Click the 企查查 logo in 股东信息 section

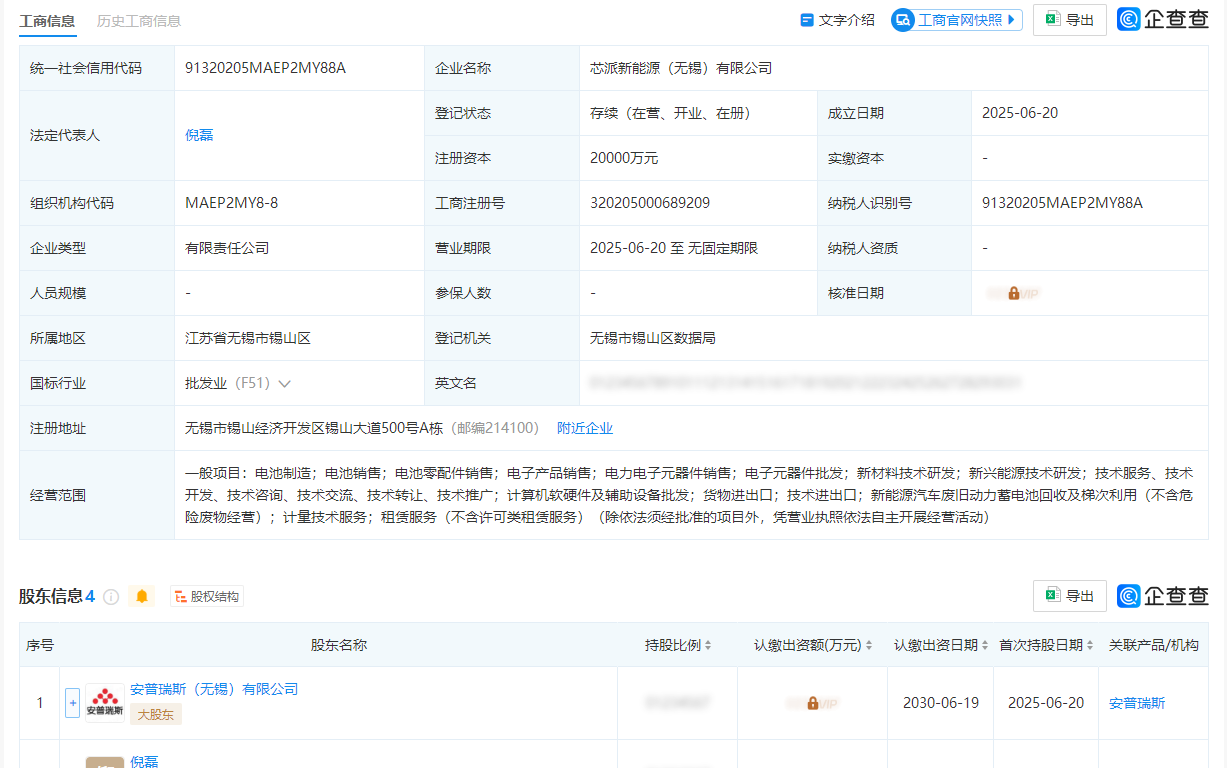(1163, 596)
